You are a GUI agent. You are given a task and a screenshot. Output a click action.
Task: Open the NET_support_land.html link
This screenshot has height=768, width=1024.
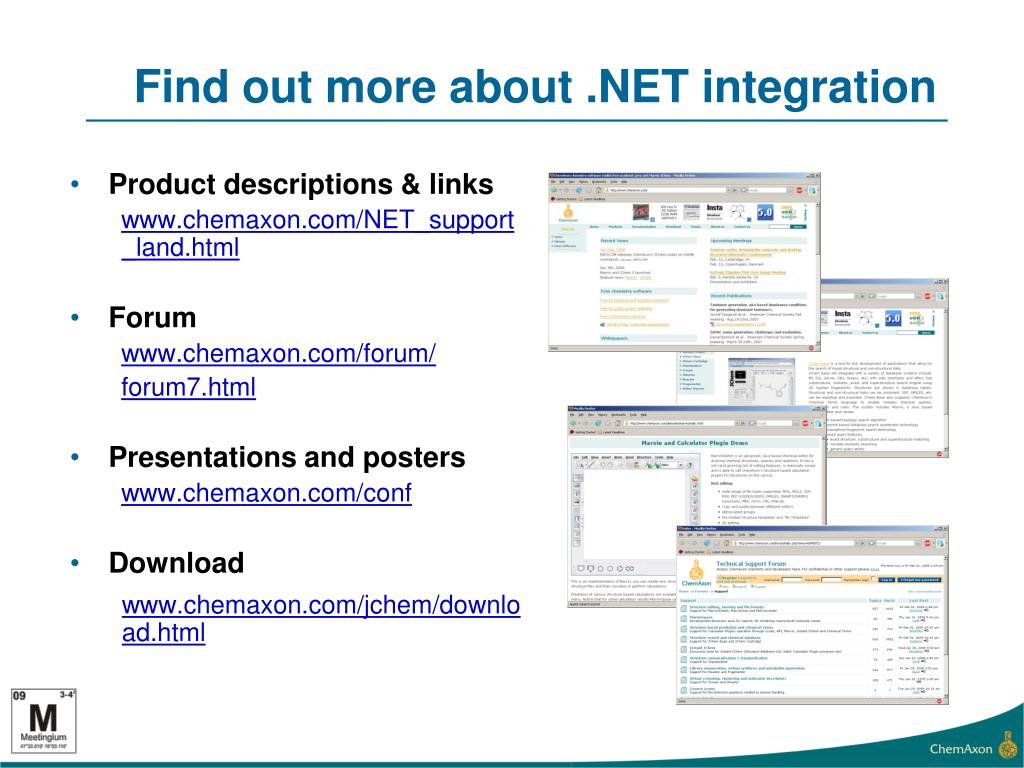[x=317, y=234]
